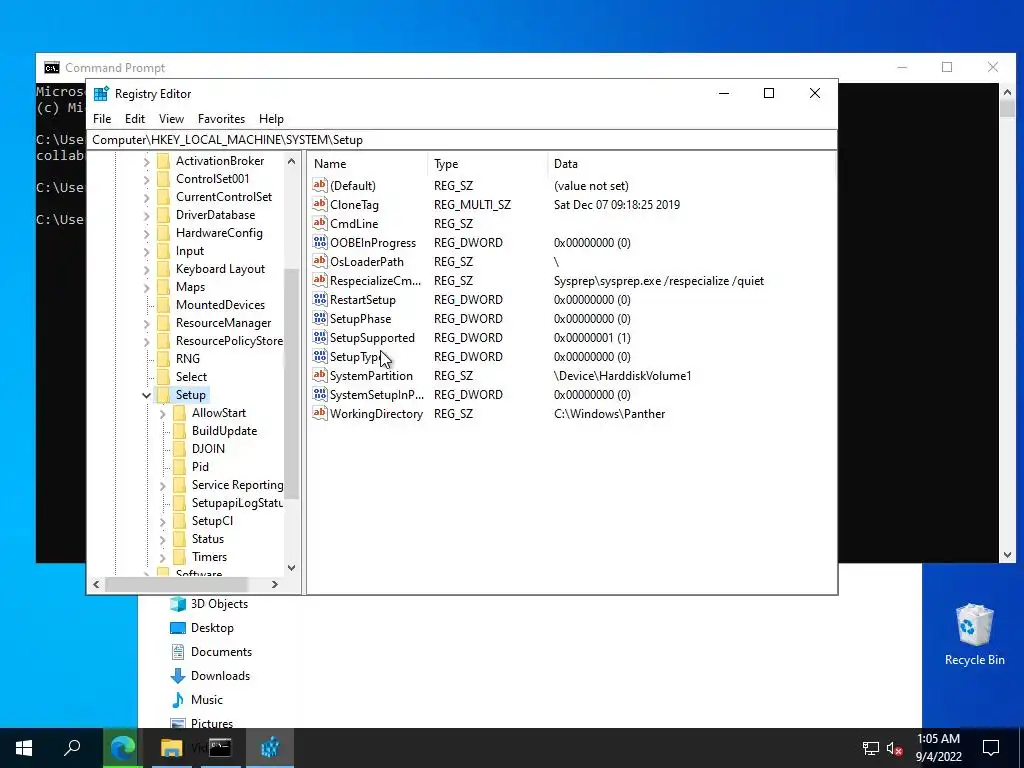Open Documents in the File Explorer window
1024x768 pixels.
pyautogui.click(x=221, y=652)
